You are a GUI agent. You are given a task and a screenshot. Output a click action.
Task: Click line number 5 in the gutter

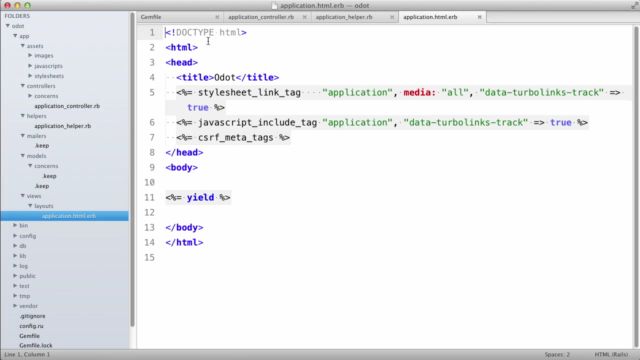pos(152,93)
